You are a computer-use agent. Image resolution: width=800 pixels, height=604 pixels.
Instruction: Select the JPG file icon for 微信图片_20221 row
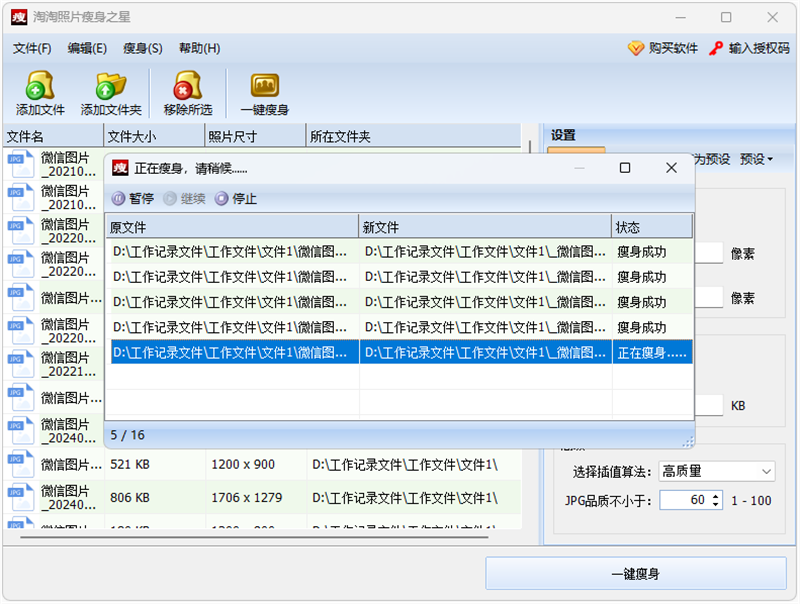(21, 364)
